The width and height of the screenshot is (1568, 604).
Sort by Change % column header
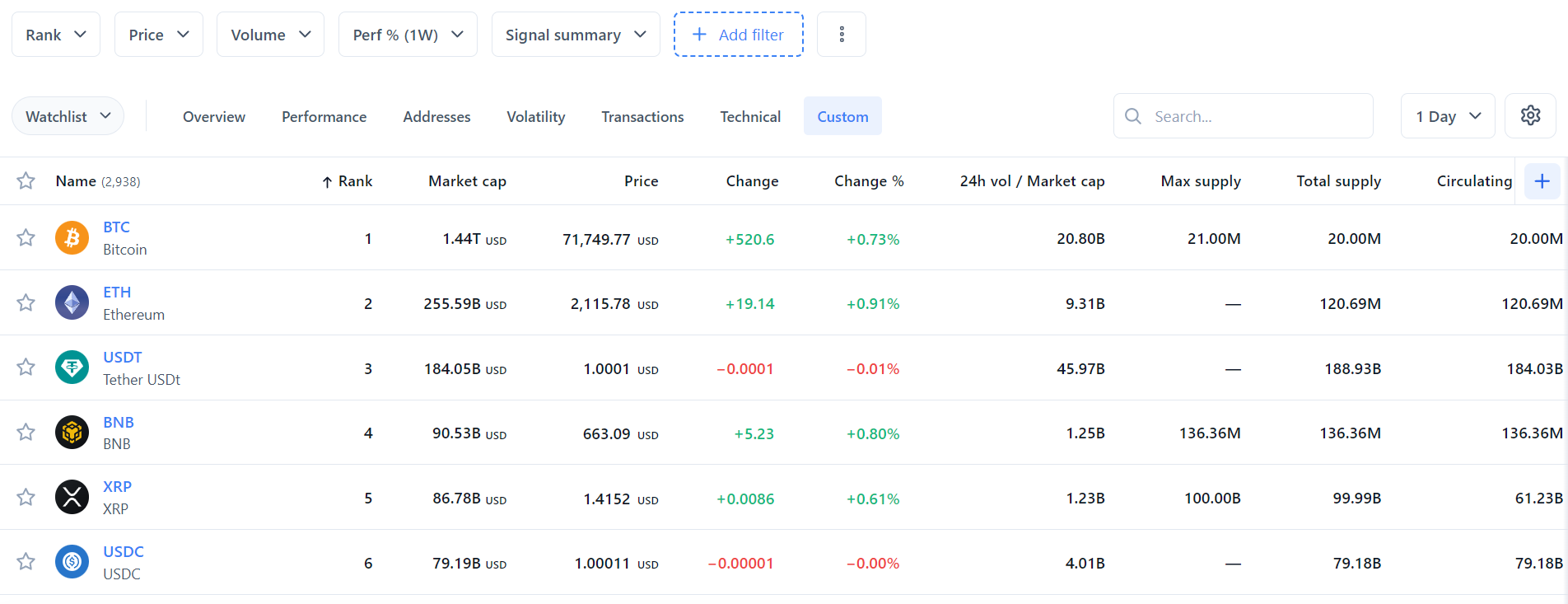point(869,180)
